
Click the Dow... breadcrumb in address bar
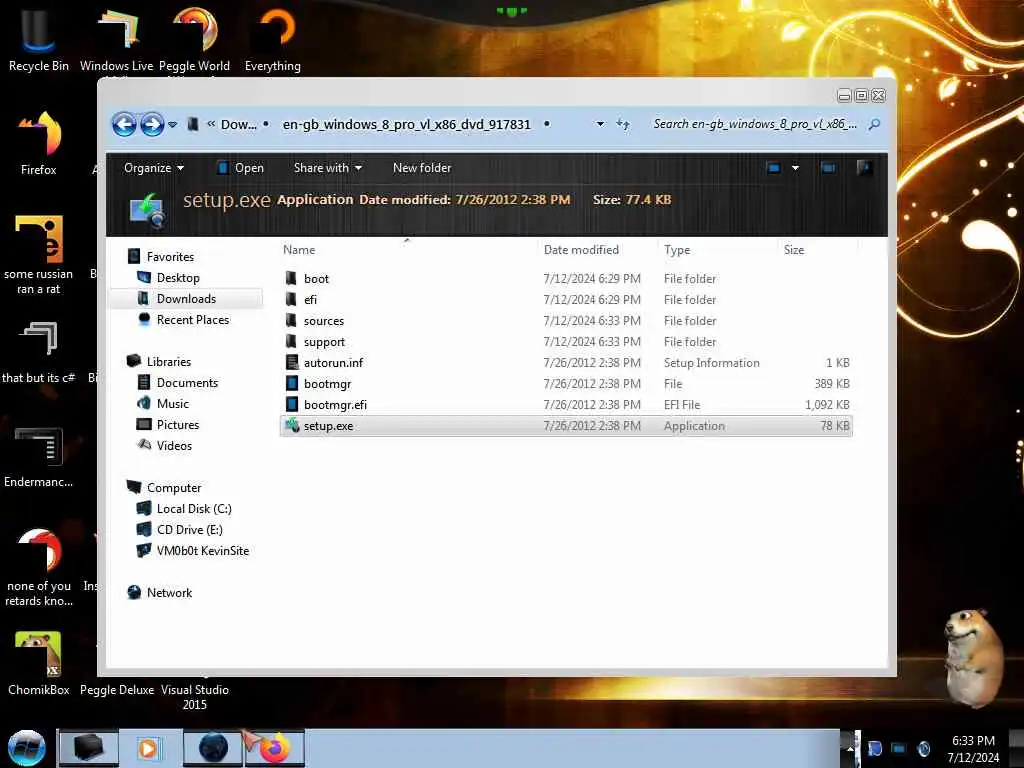tap(238, 124)
